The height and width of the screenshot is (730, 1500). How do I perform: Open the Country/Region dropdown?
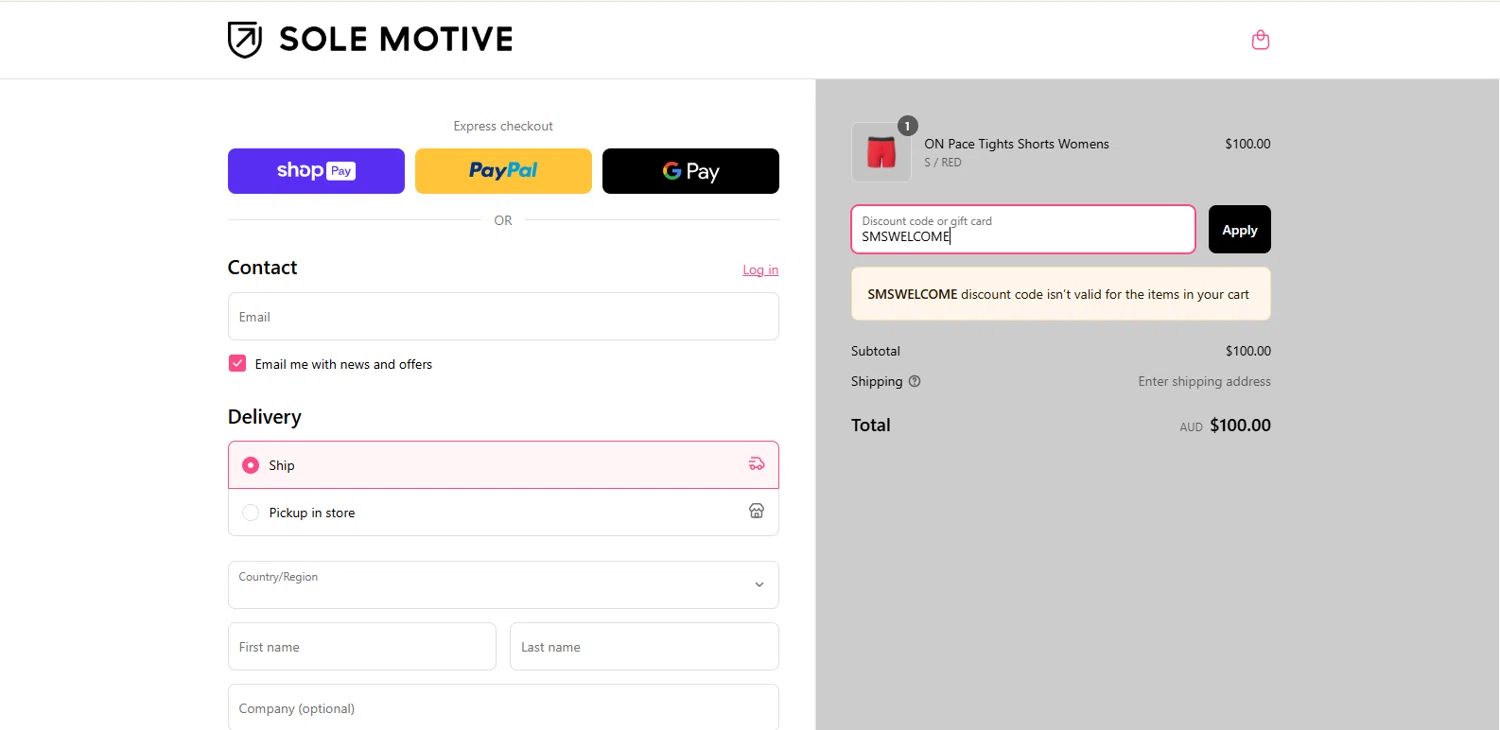pos(503,585)
